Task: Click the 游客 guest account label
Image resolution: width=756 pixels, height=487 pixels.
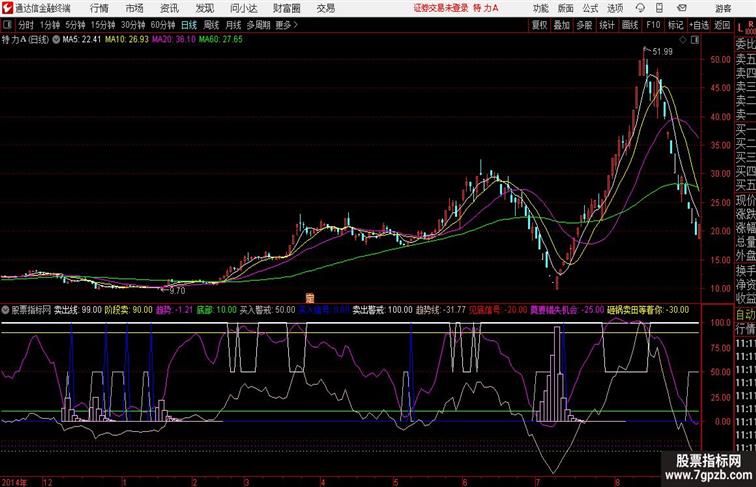Action: tap(723, 8)
